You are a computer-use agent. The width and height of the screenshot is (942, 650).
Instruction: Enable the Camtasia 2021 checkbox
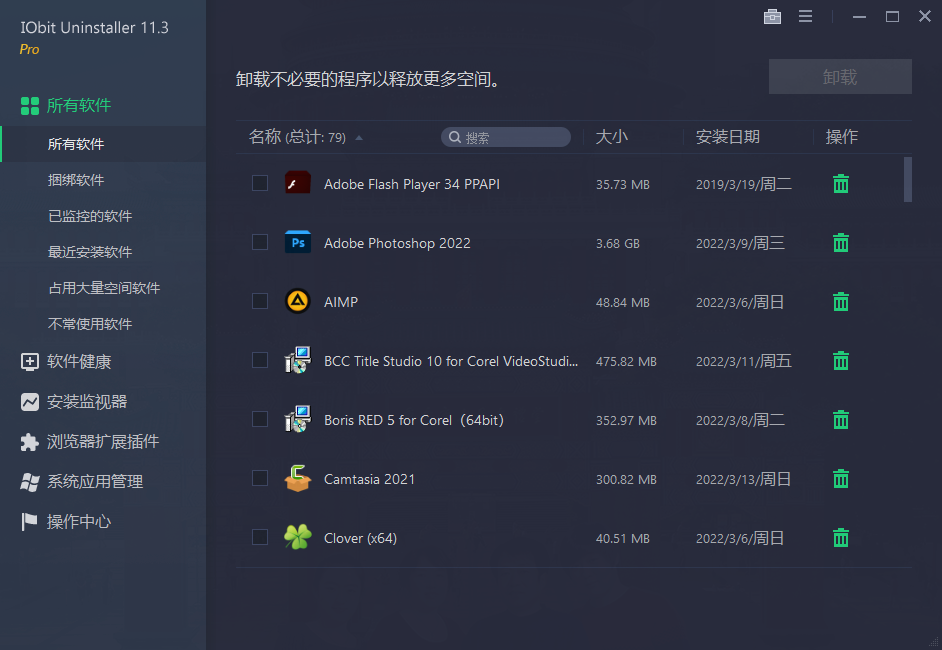(x=260, y=478)
